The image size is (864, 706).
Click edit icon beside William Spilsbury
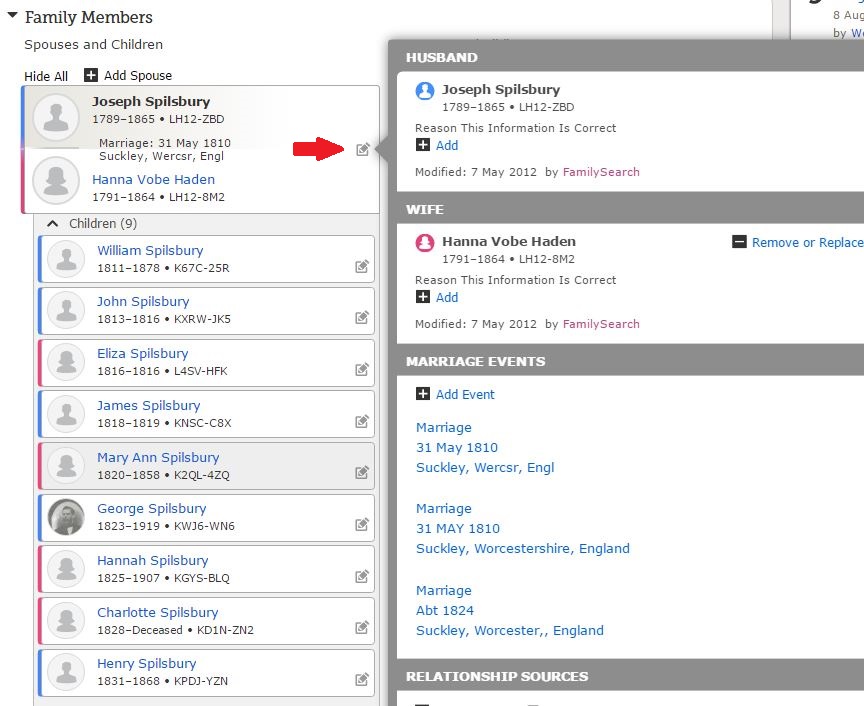pyautogui.click(x=362, y=267)
